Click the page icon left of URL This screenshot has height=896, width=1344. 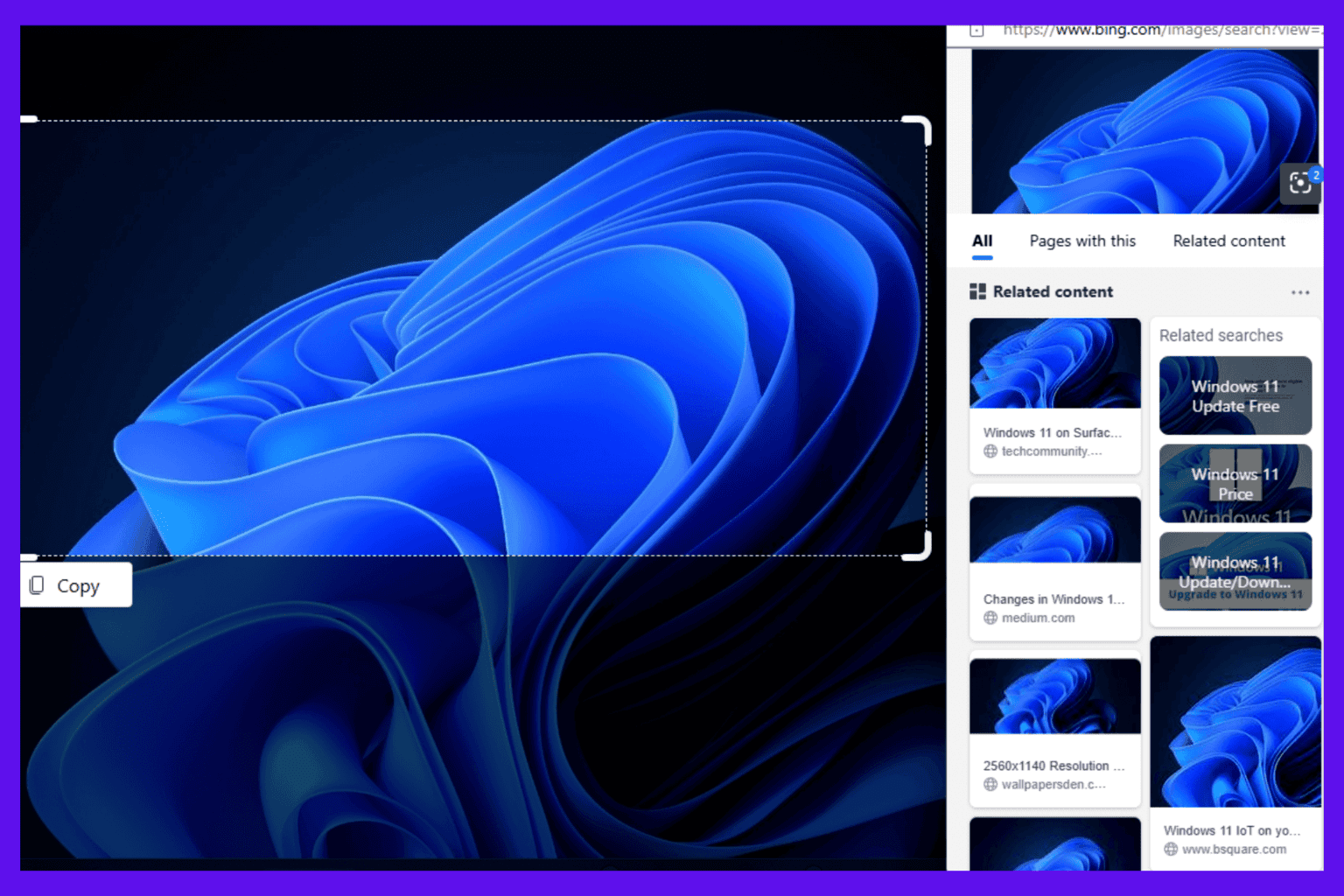click(976, 31)
